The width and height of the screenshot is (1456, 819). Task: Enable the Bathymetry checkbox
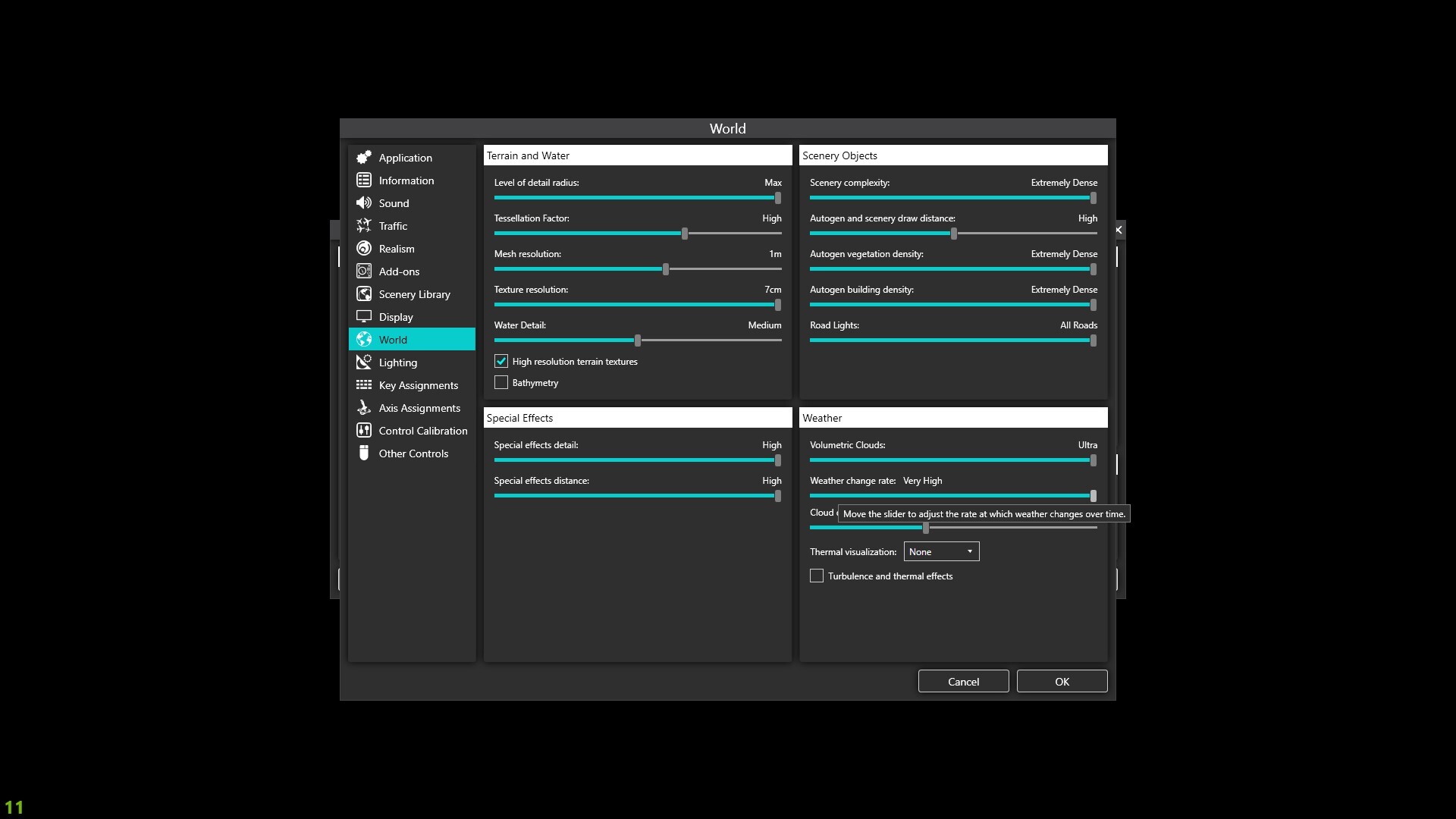[x=501, y=383]
